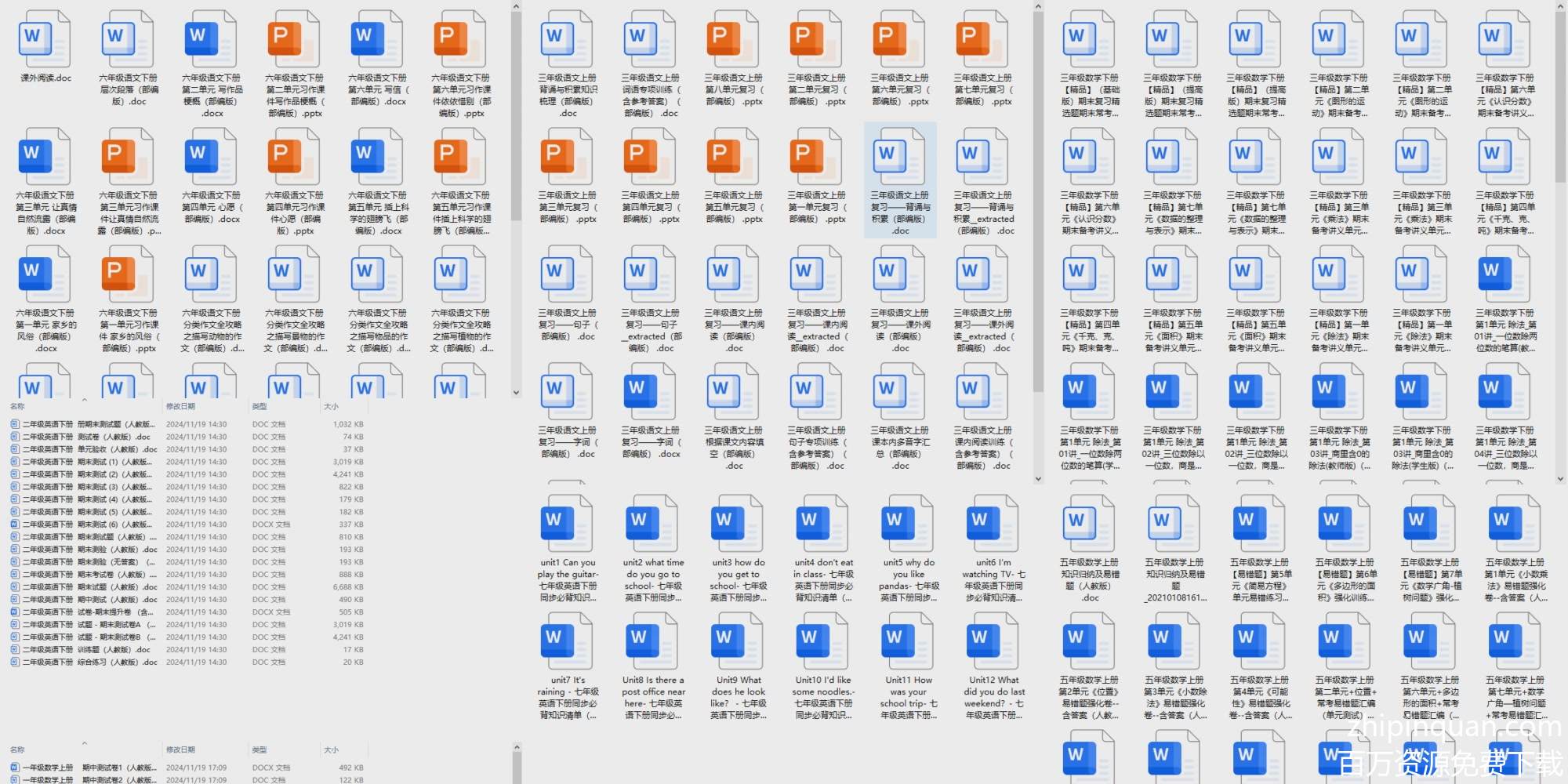Select row 试题 - 期末测试卷B

tap(187, 637)
